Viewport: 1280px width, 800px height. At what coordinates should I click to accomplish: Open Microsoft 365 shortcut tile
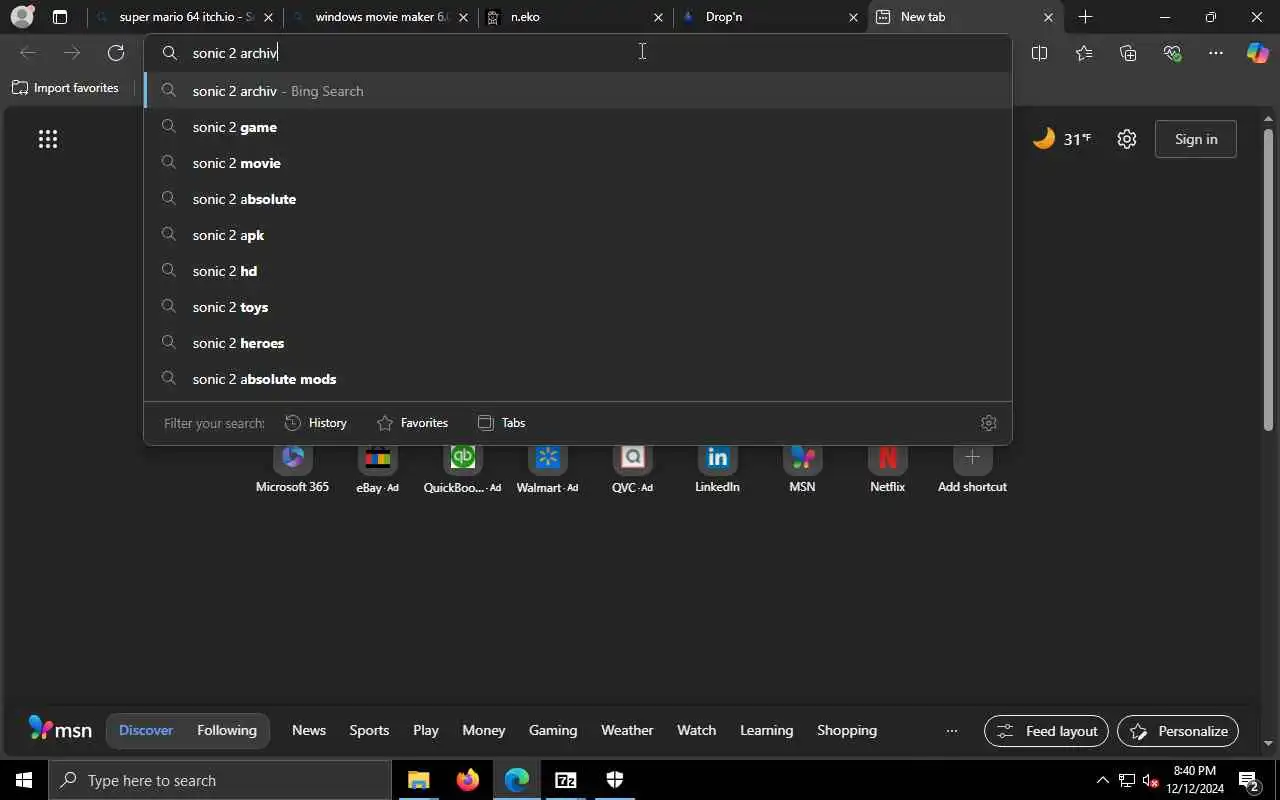292,470
